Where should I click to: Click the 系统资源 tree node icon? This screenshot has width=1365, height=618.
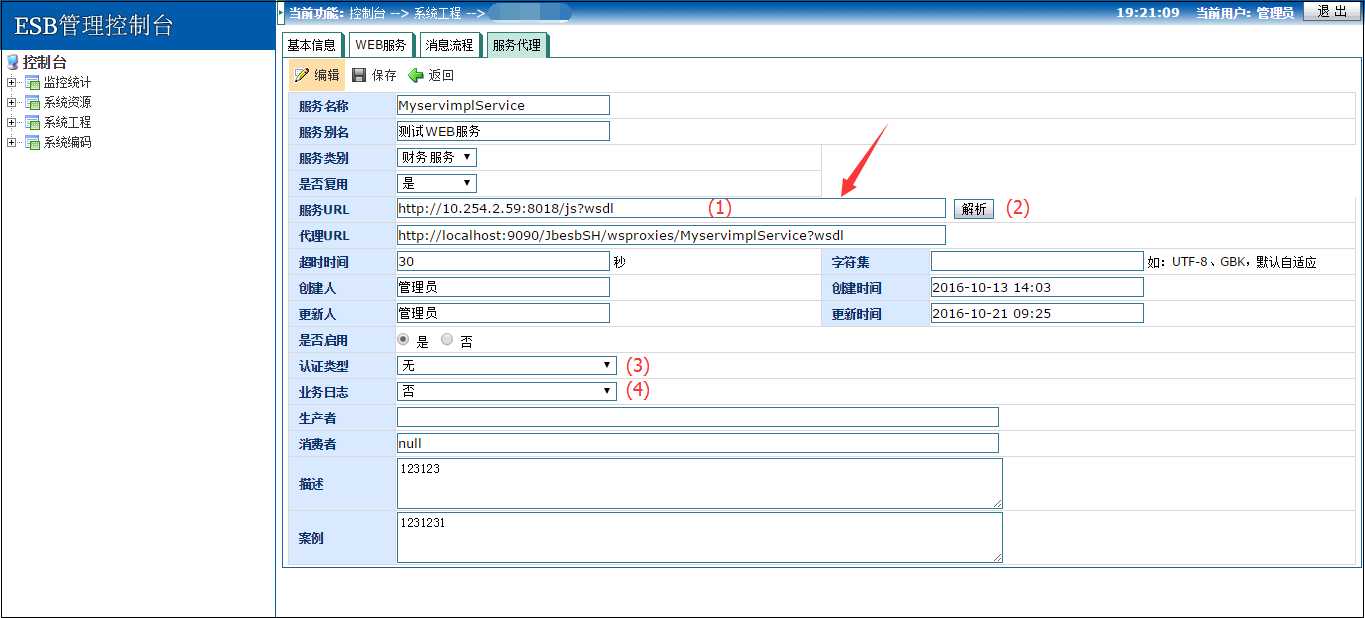click(x=33, y=102)
